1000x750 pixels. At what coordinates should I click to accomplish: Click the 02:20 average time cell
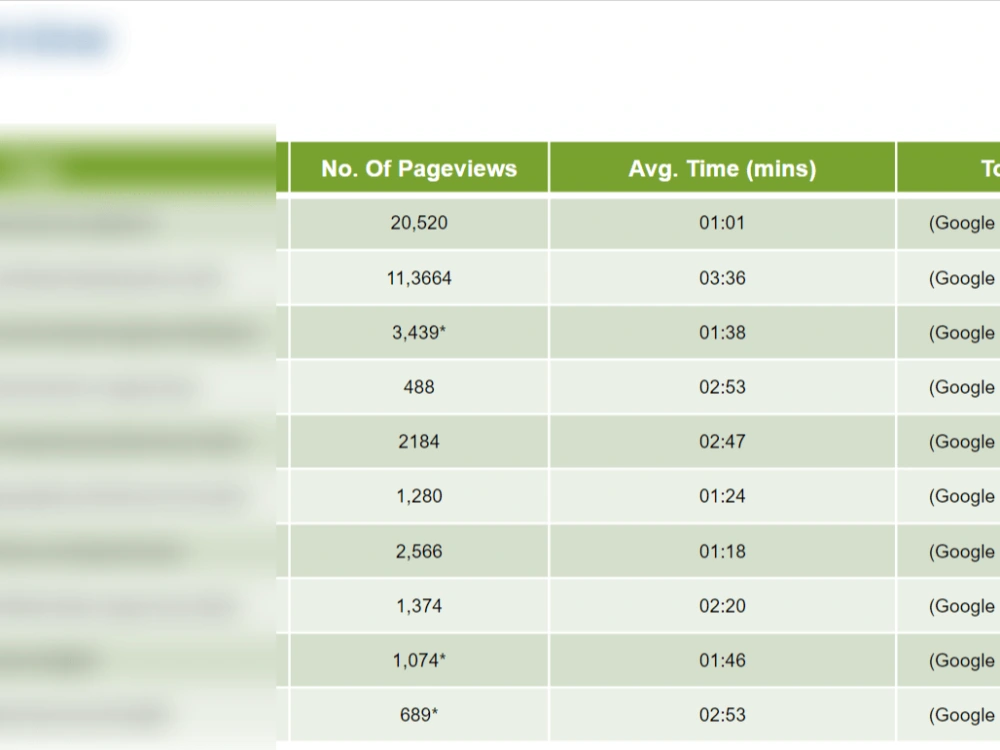[722, 606]
